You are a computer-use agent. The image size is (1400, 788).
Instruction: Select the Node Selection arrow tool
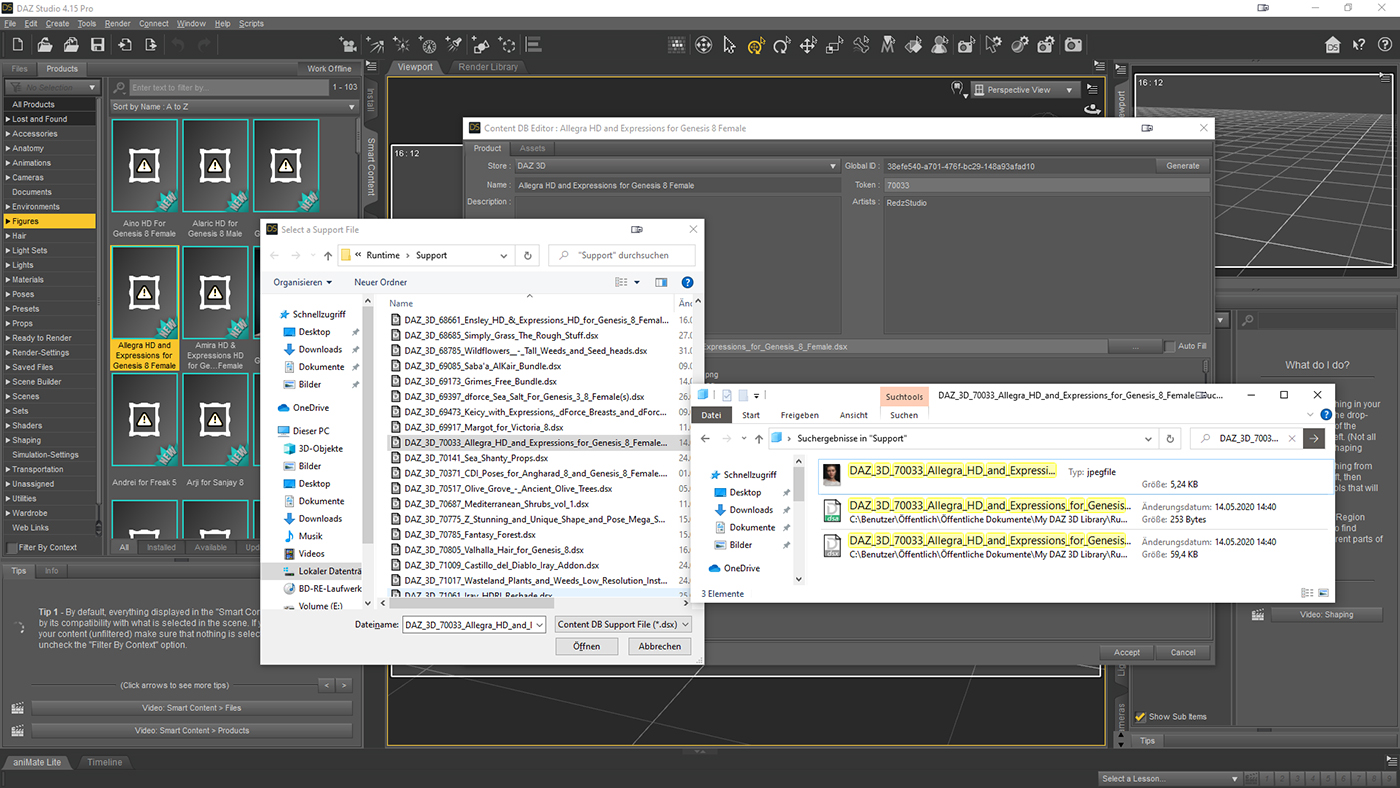point(729,45)
